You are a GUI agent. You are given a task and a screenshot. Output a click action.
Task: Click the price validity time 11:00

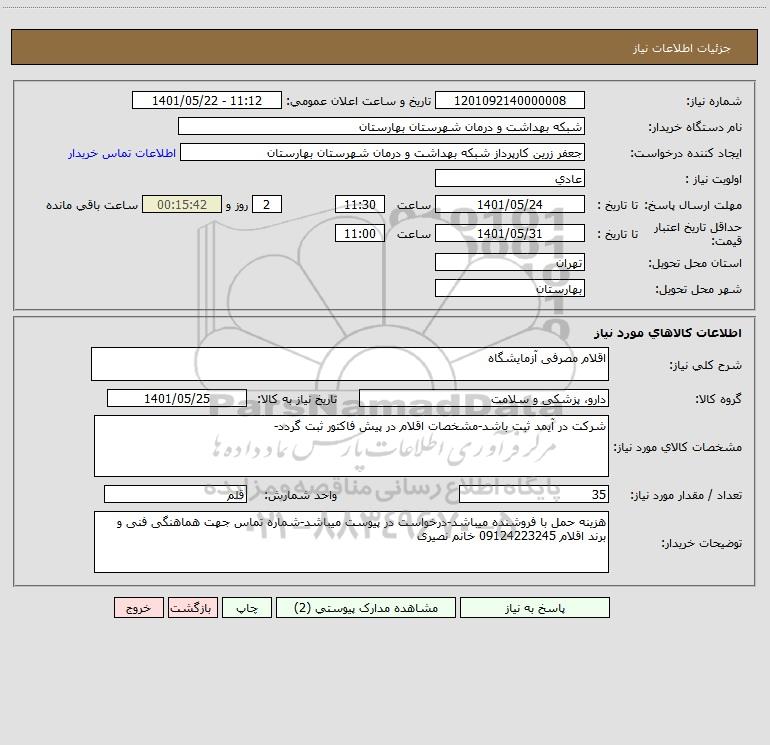[x=359, y=234]
